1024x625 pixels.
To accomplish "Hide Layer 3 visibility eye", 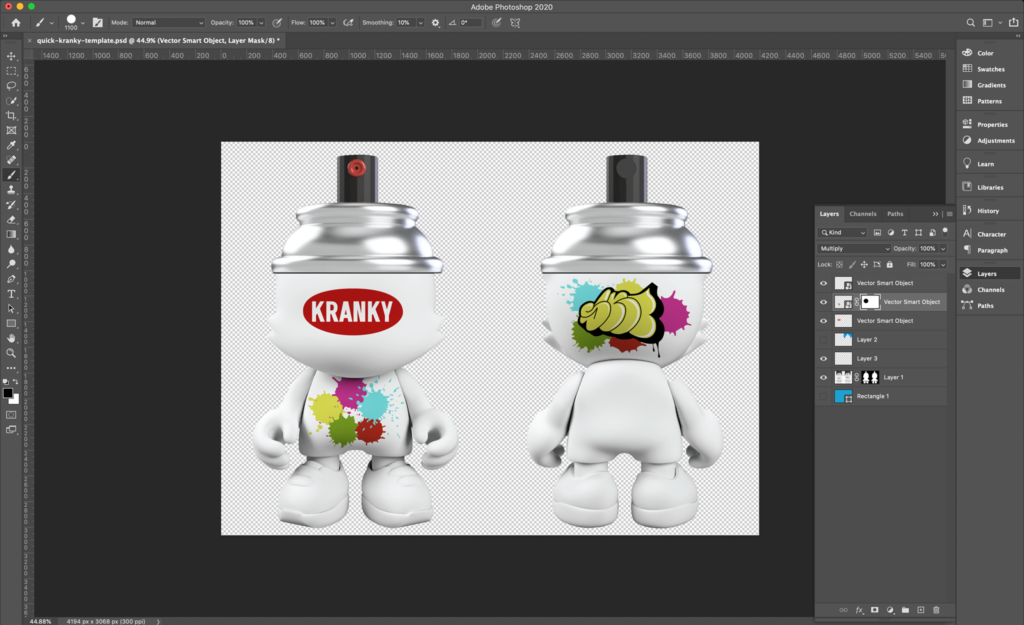I will [x=823, y=359].
